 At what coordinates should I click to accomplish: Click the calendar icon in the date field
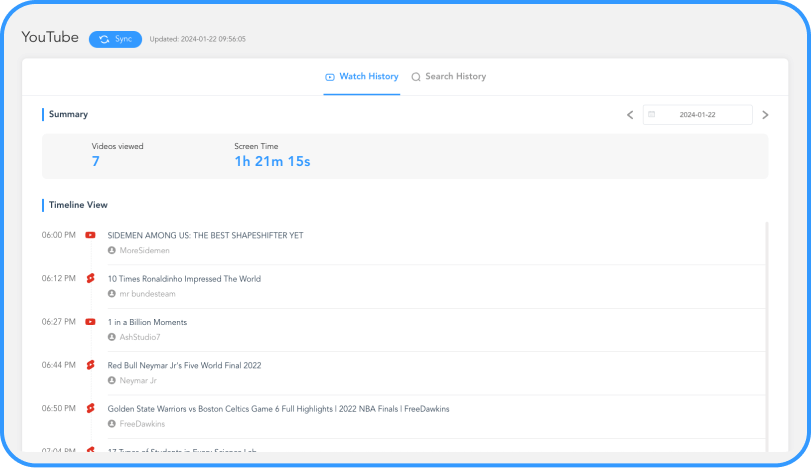pos(652,115)
